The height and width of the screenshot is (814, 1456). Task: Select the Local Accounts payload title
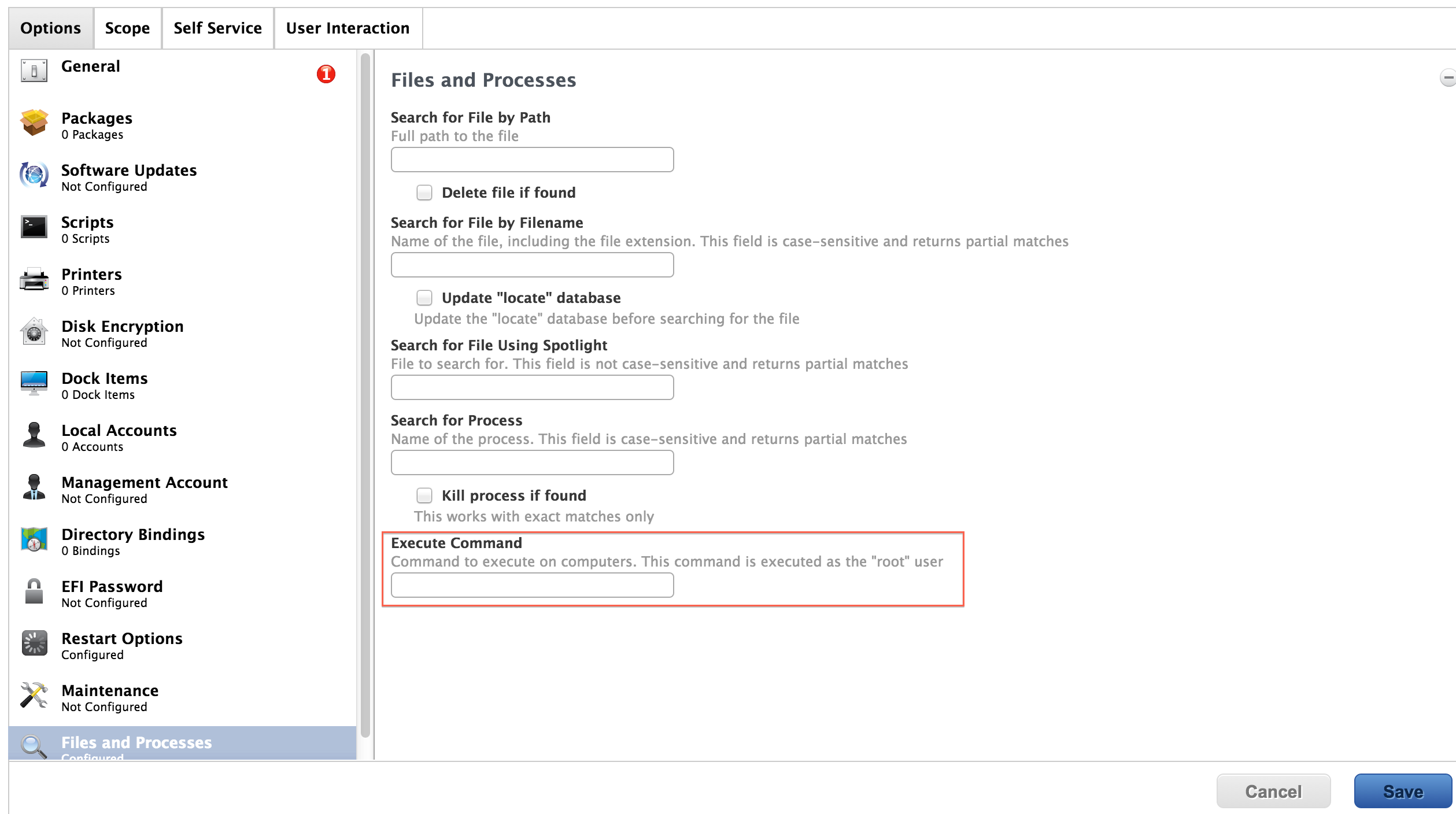point(119,431)
